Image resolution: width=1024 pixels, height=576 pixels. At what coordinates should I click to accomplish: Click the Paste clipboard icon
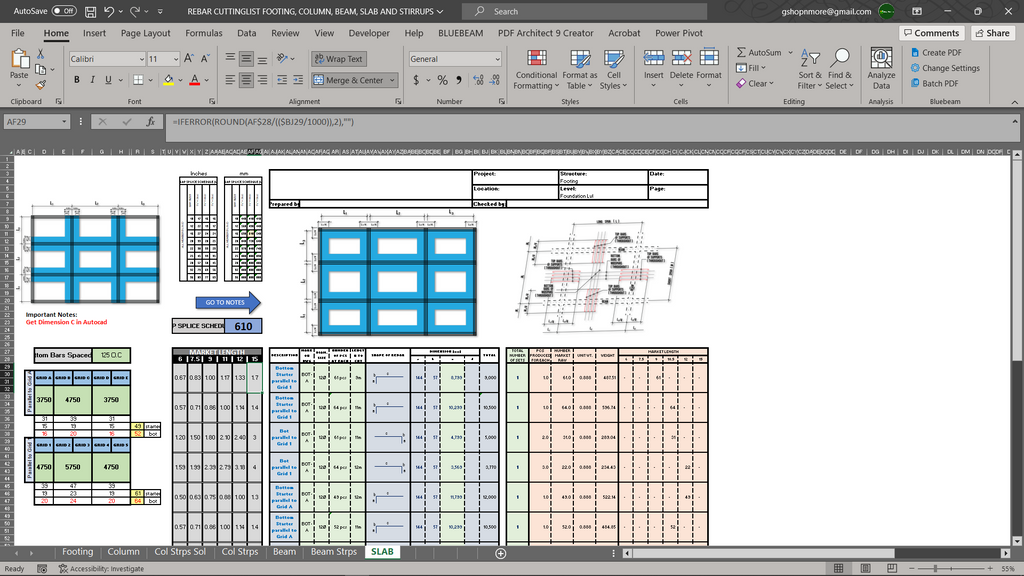pyautogui.click(x=19, y=59)
